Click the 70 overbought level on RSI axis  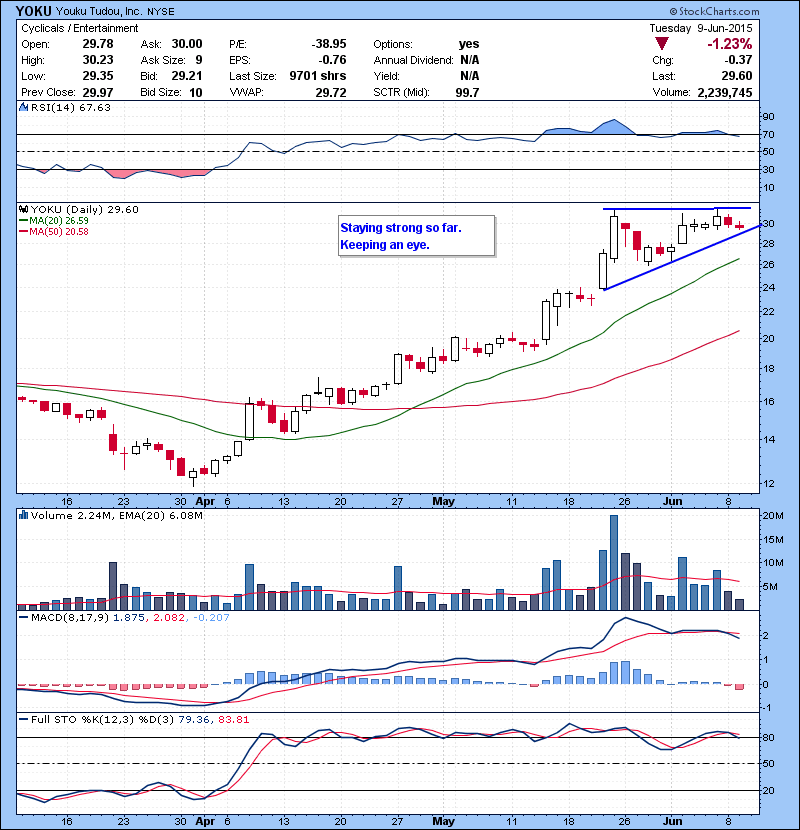pos(768,134)
